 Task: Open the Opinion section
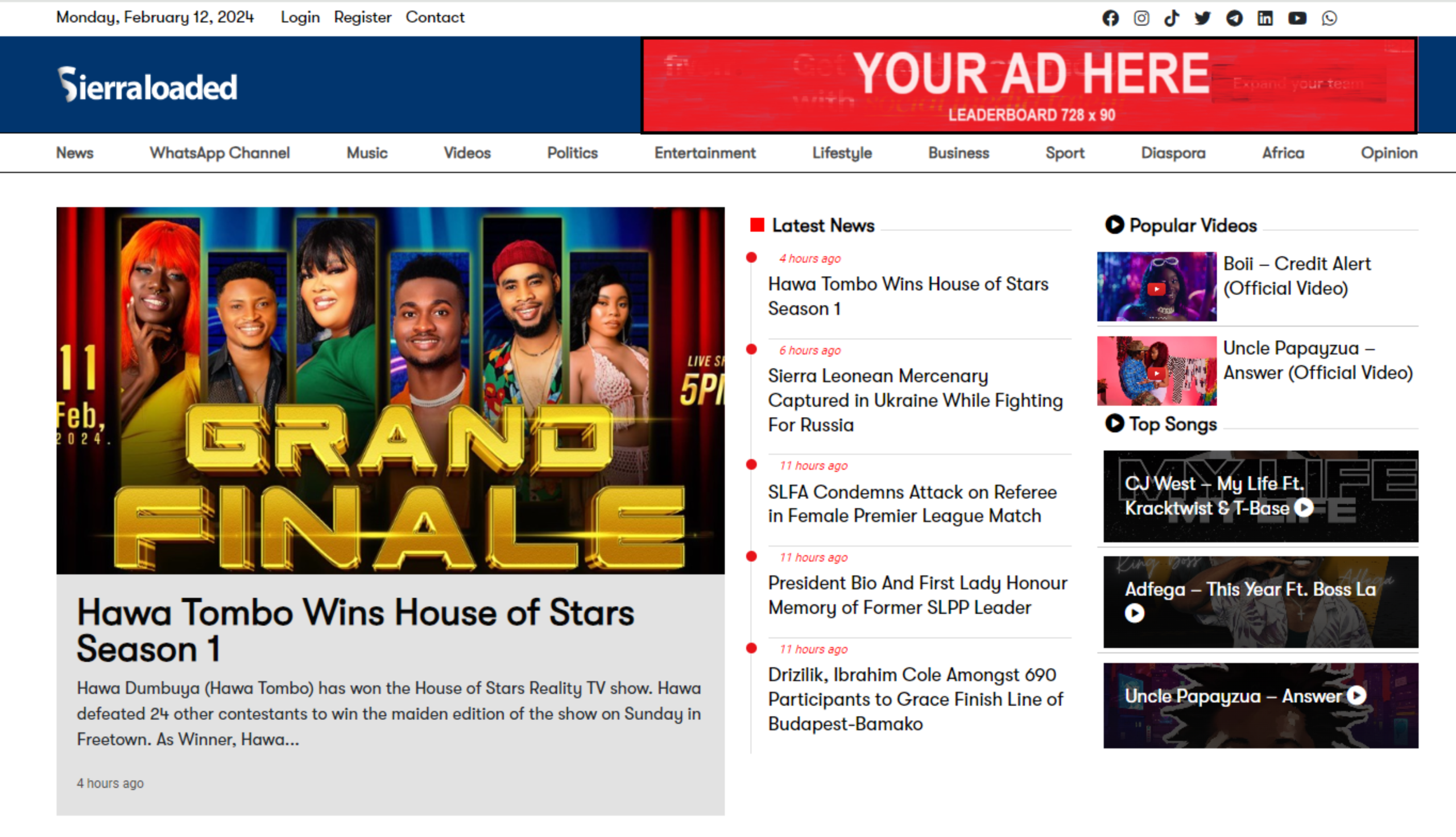pyautogui.click(x=1389, y=153)
